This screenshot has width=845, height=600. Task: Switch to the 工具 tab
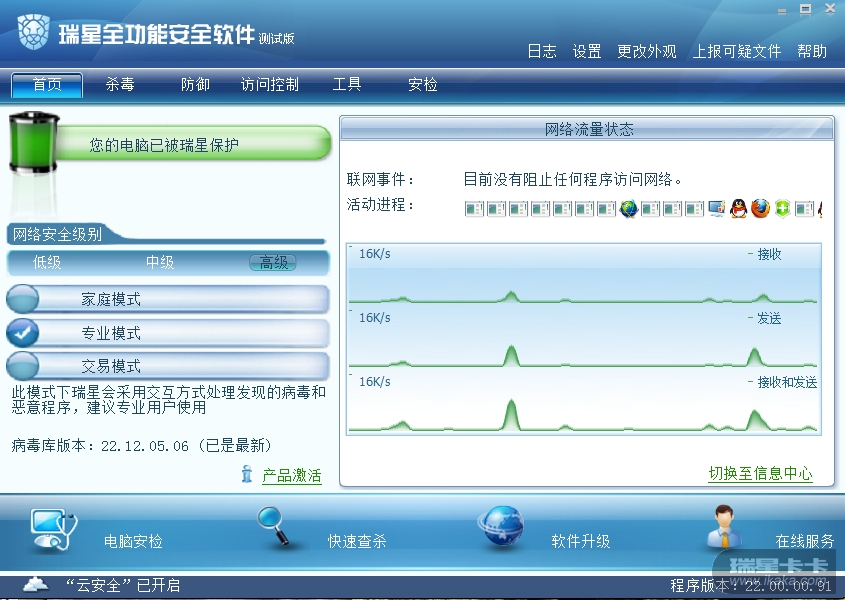point(347,84)
